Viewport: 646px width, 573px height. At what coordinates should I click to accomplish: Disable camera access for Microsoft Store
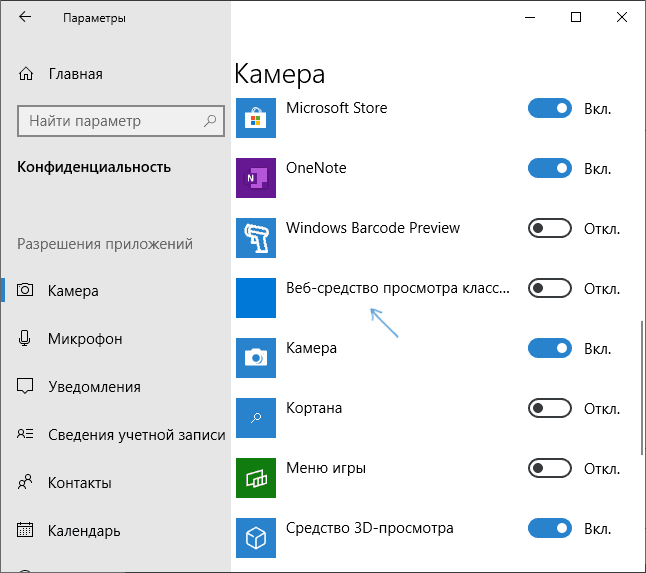point(550,108)
